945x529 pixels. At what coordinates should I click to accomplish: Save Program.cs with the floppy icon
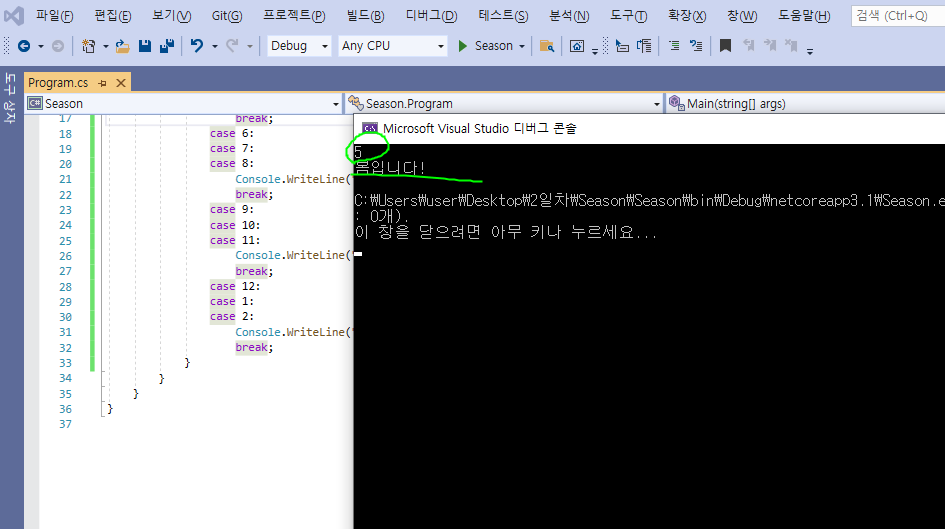(145, 46)
